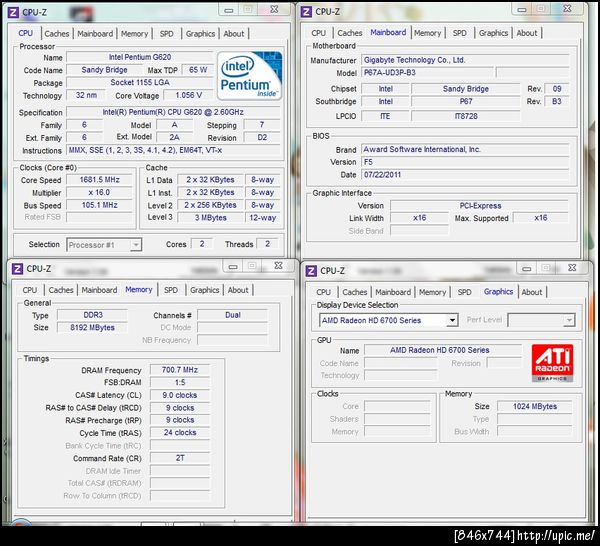Go to the About tab in the Memory window
Screen dimensions: 600x546
point(238,290)
